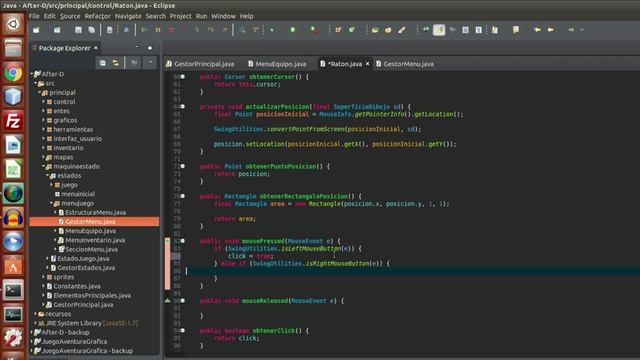Switch to GestorPrincipal.java tab
The image size is (640, 360).
(200, 64)
